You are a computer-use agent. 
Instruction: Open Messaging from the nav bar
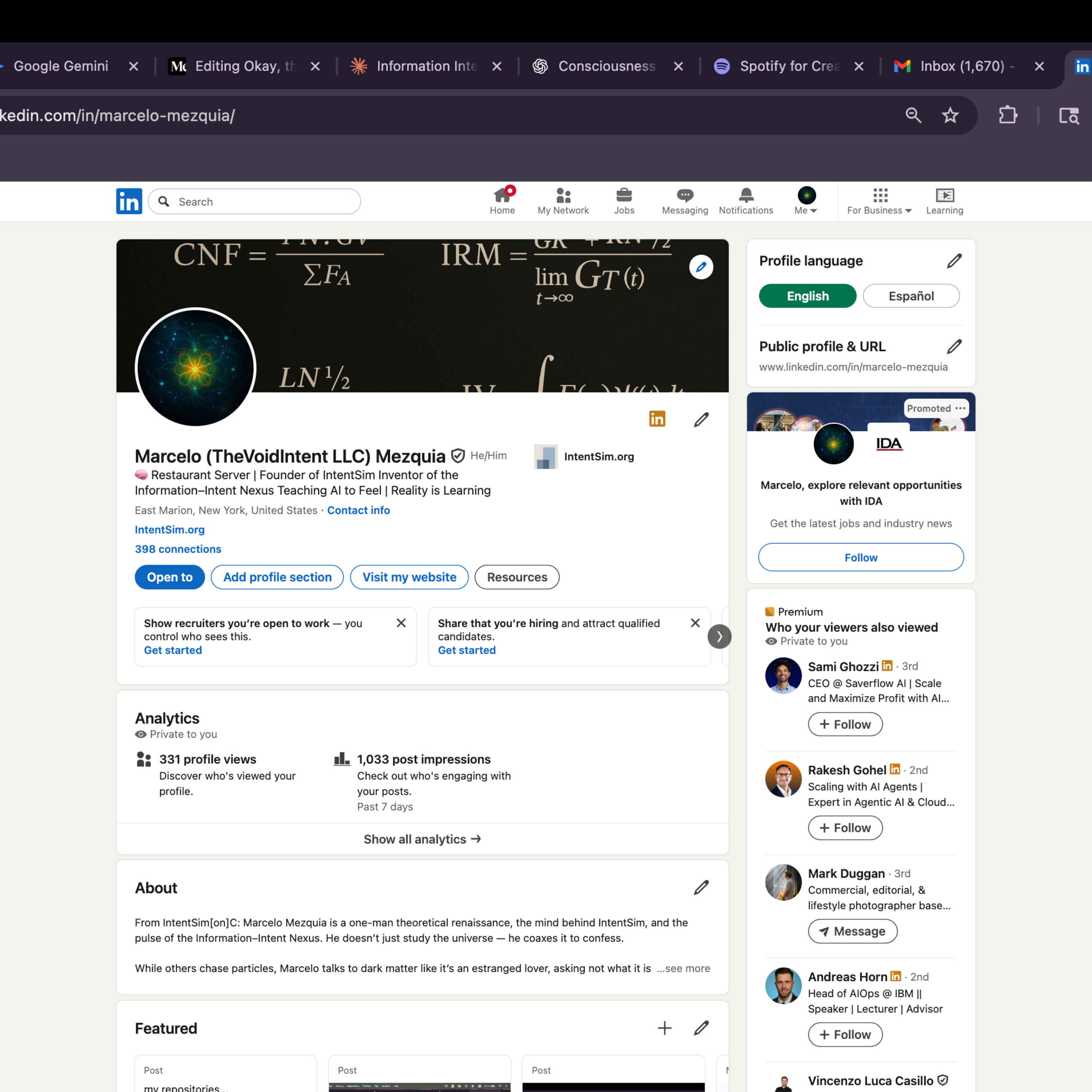[x=684, y=201]
